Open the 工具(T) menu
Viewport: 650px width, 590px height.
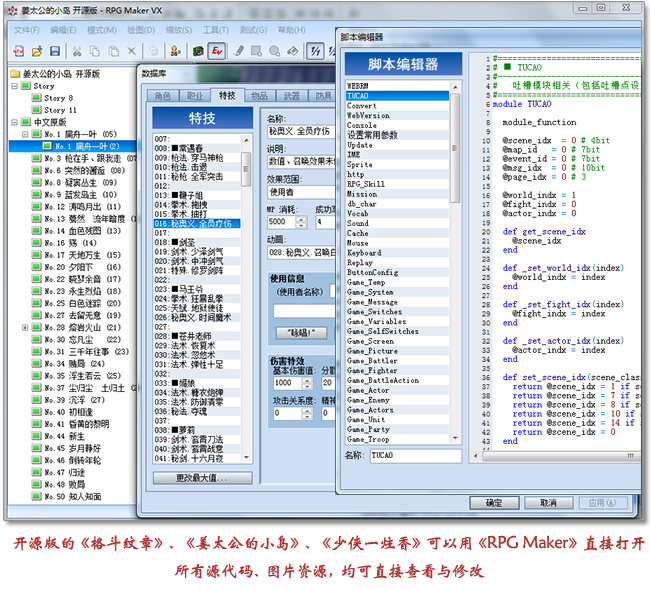click(216, 30)
